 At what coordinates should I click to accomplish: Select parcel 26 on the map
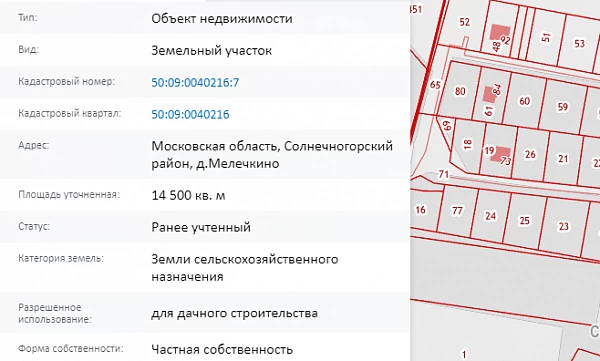coord(530,154)
